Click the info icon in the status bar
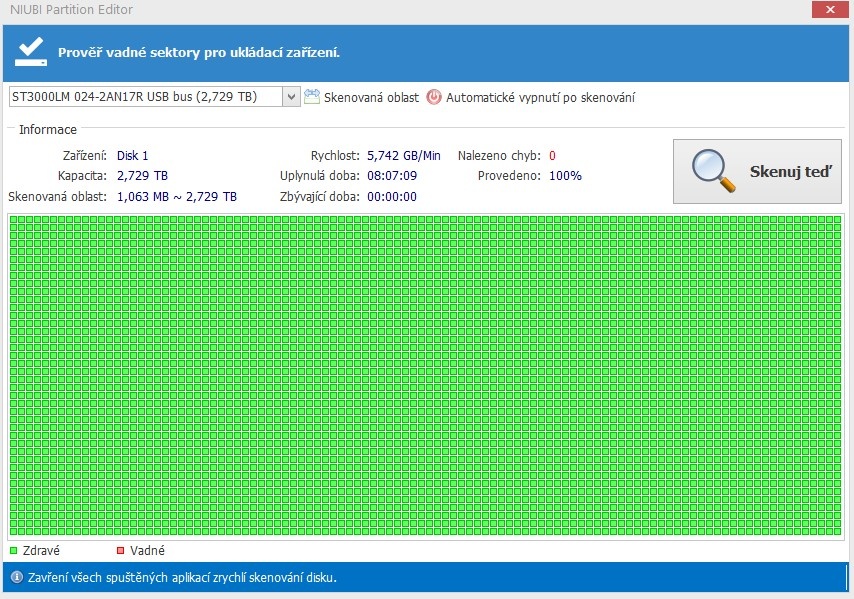854x599 pixels. tap(16, 577)
